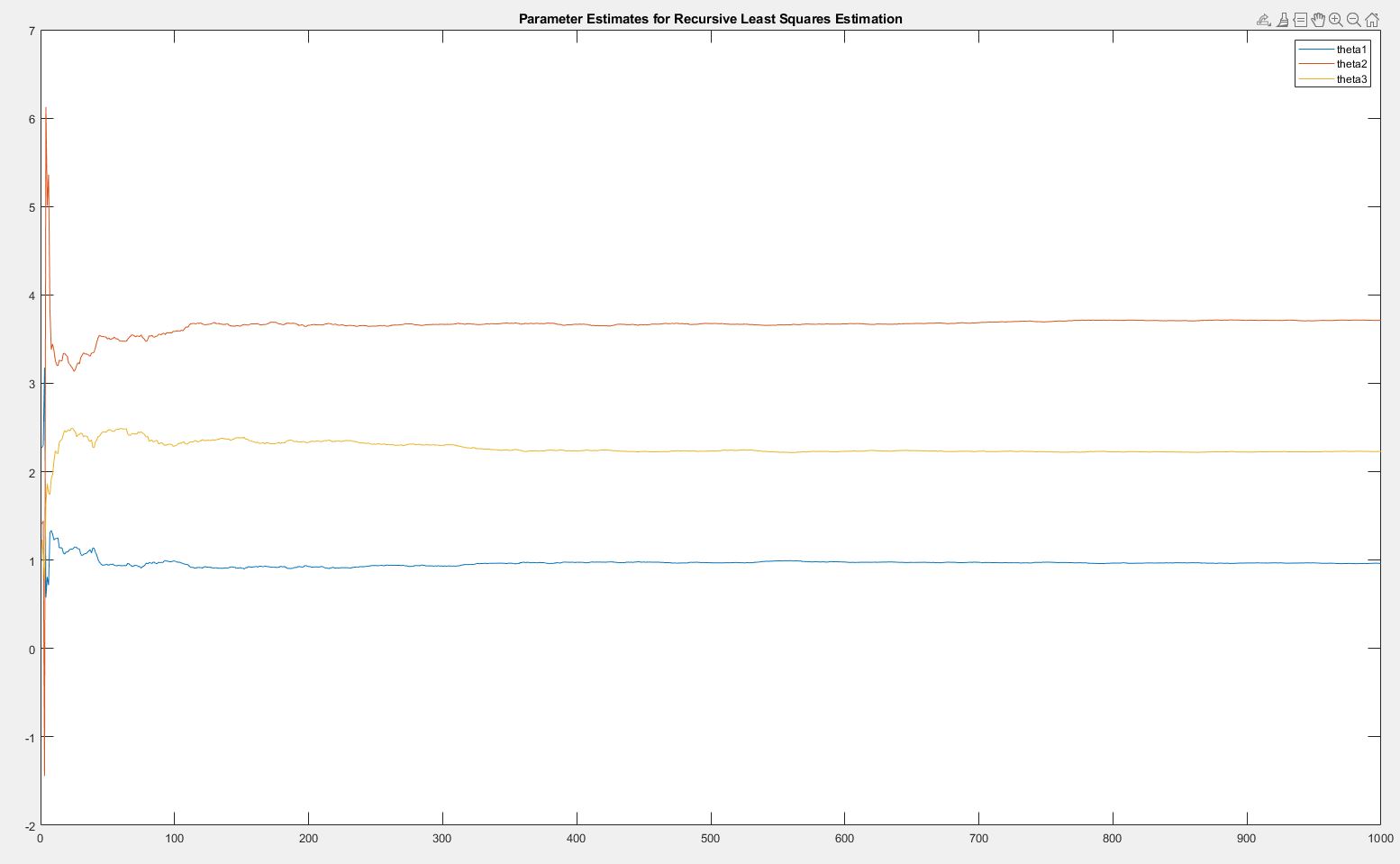Select the plot title text
The height and width of the screenshot is (864, 1400).
point(710,19)
